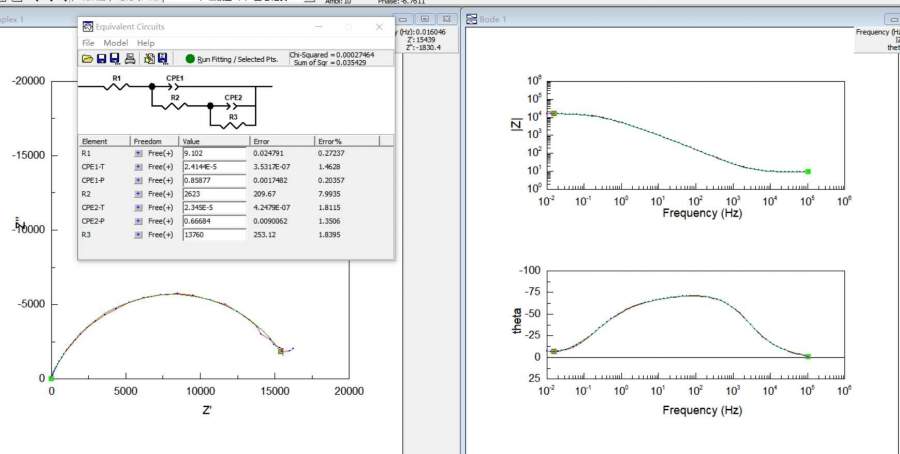Open the Model menu
This screenshot has height=454, width=900.
[x=115, y=43]
